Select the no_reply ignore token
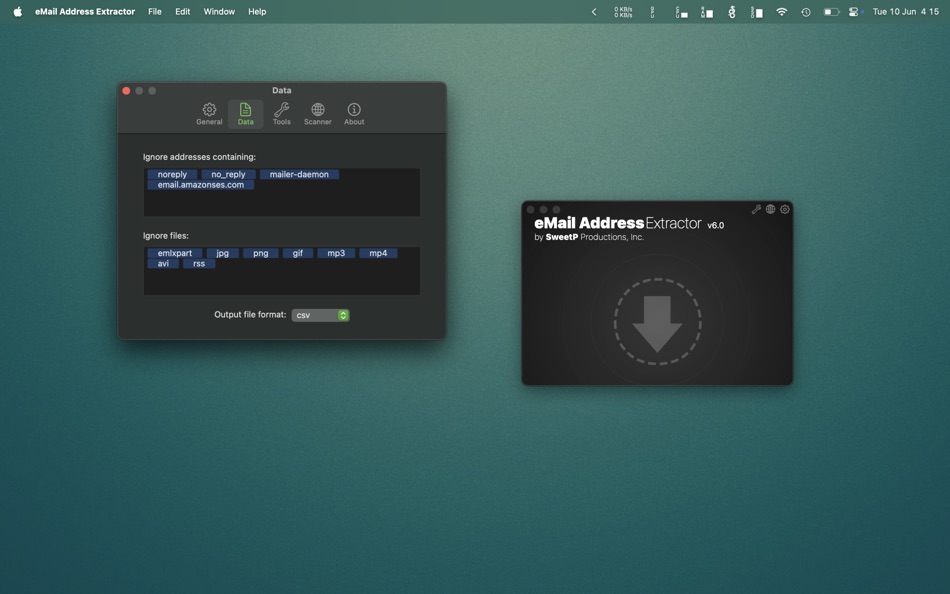 point(228,175)
